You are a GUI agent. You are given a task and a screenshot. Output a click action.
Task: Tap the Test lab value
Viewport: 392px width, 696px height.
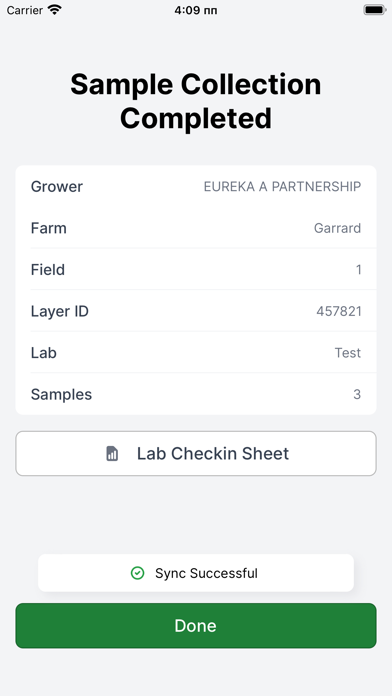(348, 353)
